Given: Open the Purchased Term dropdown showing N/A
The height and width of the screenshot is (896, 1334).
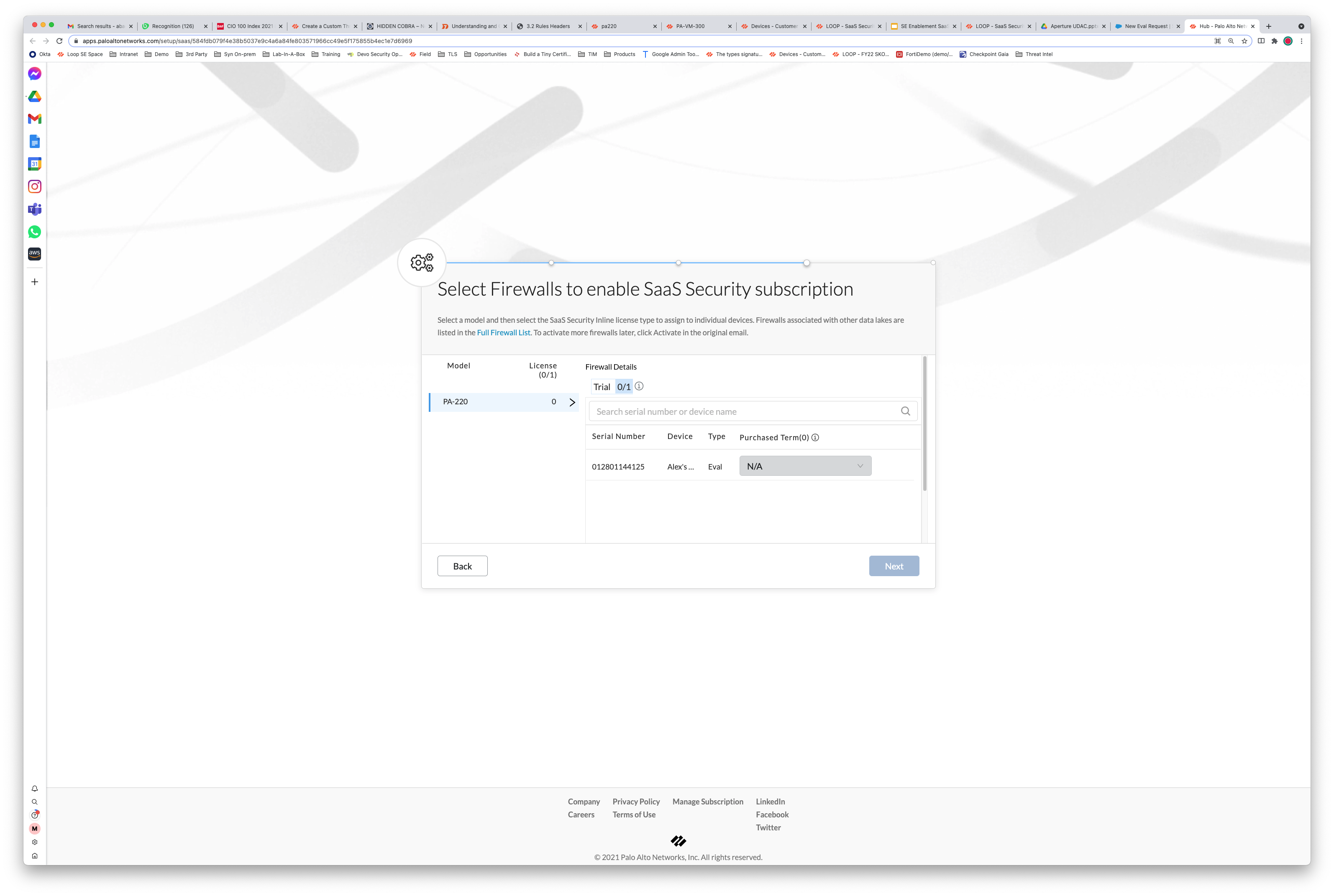Looking at the screenshot, I should point(805,466).
